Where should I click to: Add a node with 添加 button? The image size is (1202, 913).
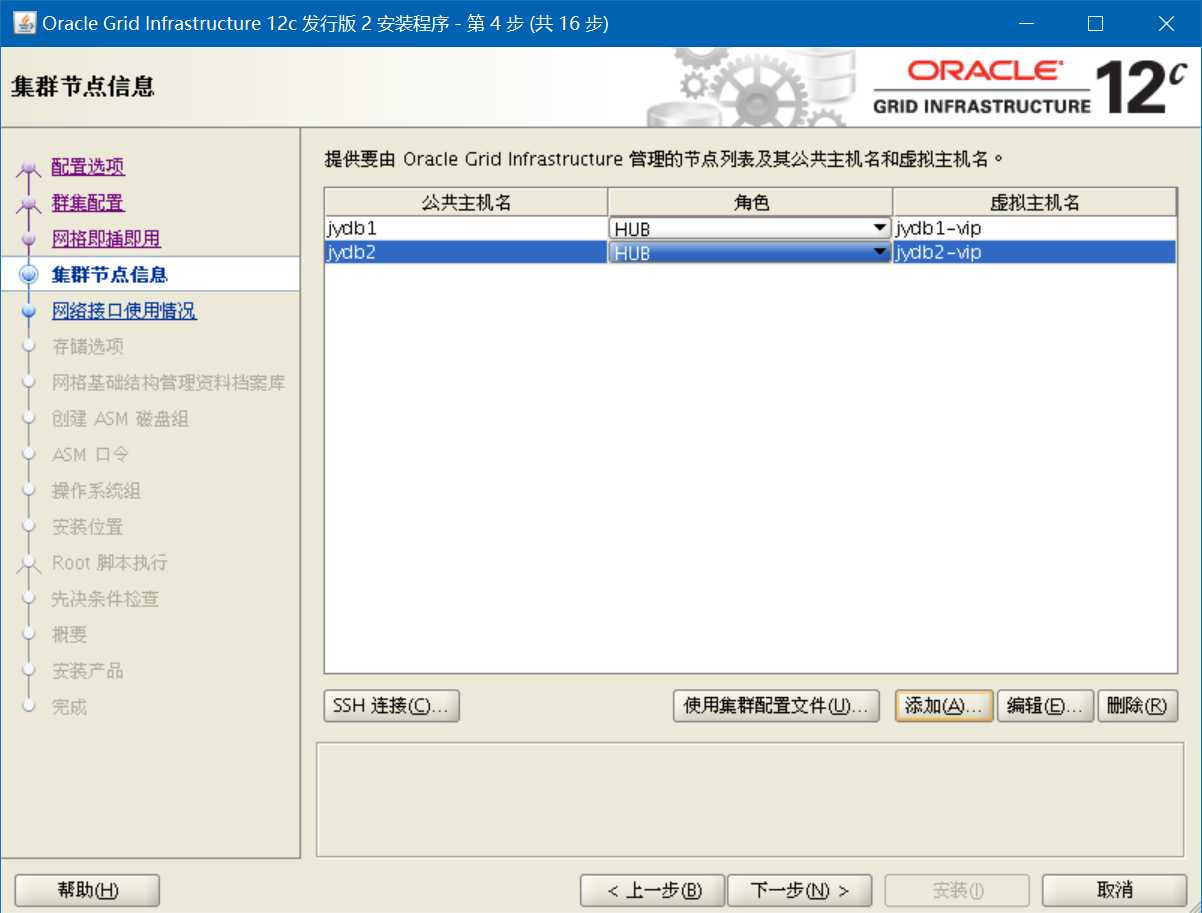(x=944, y=705)
